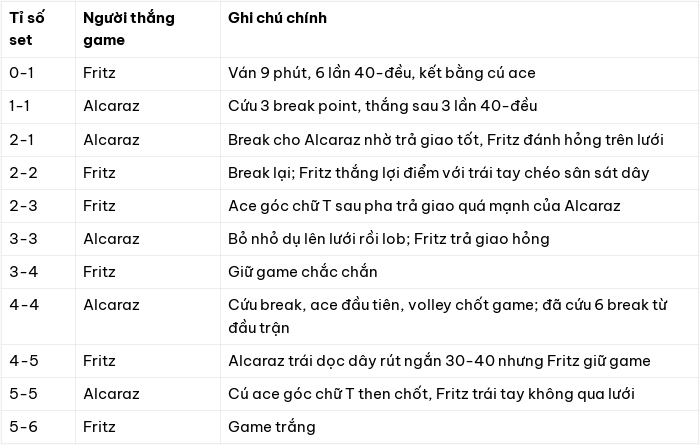This screenshot has height=445, width=700.
Task: Click the note 'Game trắng'
Action: pyautogui.click(x=271, y=427)
